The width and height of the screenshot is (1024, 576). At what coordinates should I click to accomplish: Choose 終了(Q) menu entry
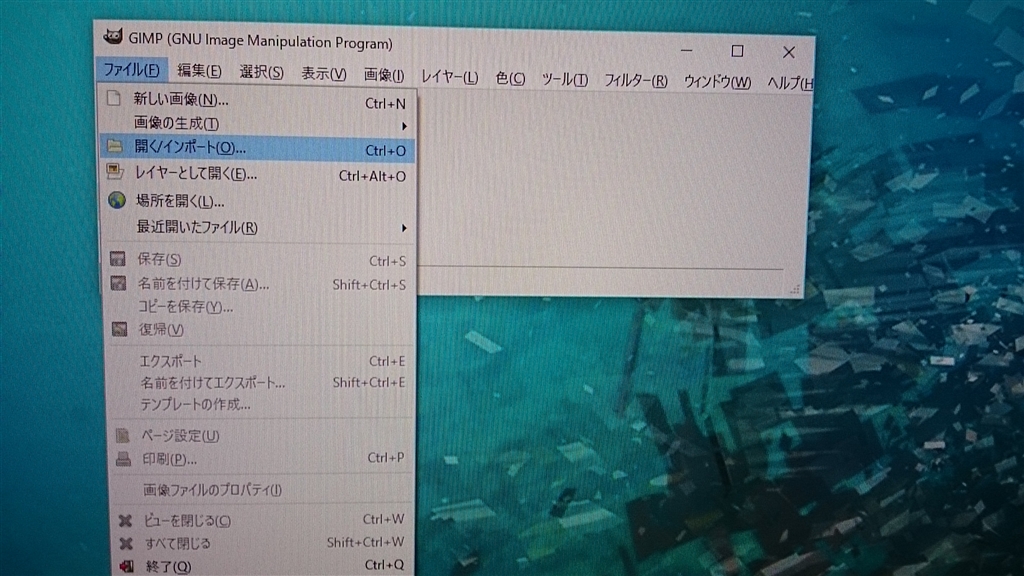pos(263,566)
